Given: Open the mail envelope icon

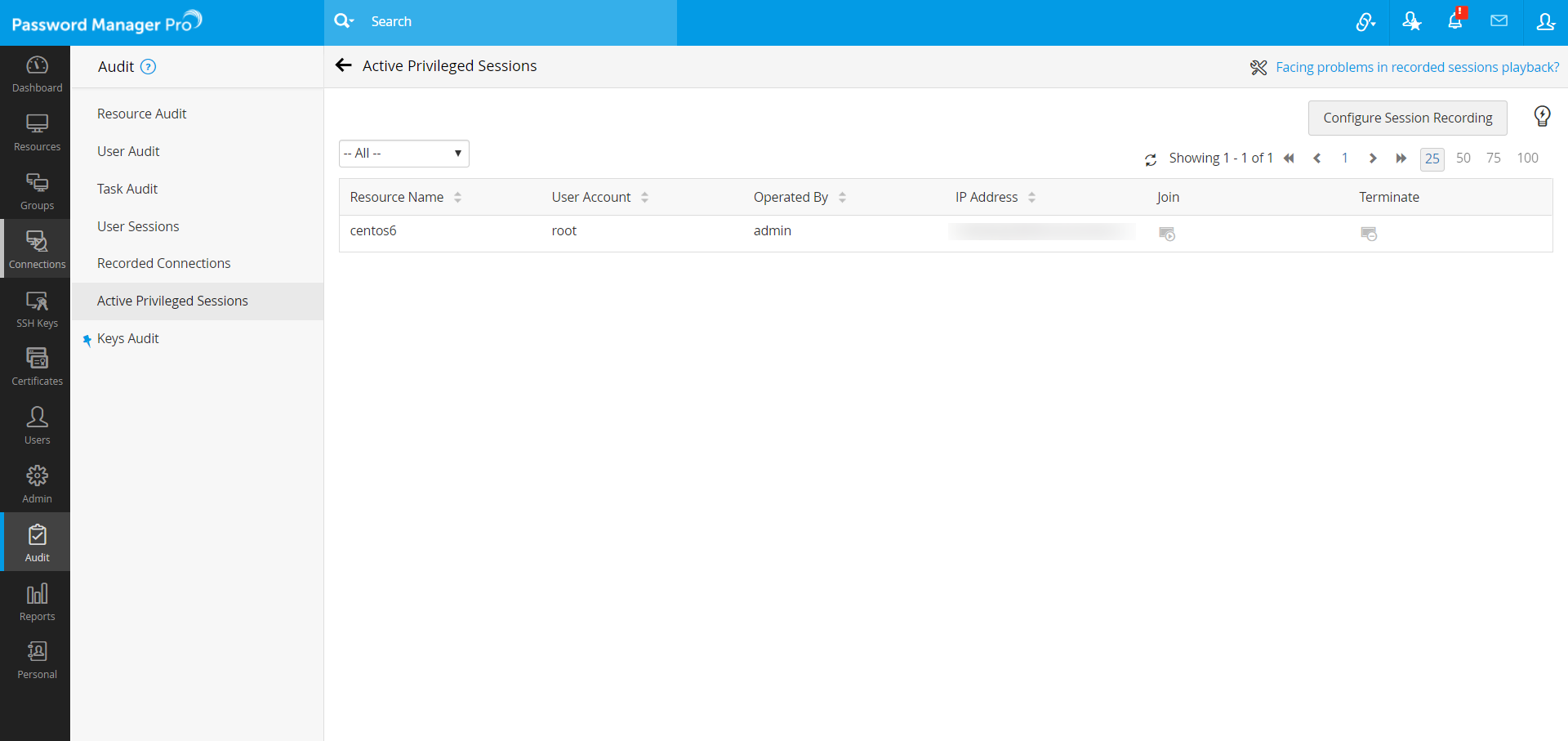Looking at the screenshot, I should pos(1499,21).
